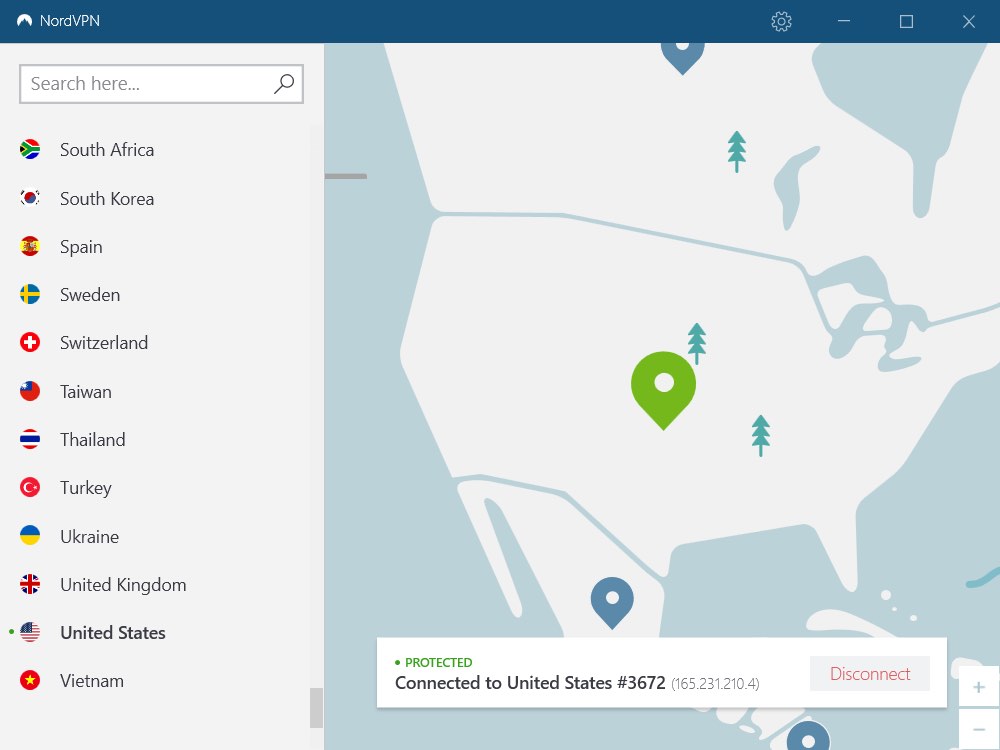
Task: Choose the Vietnam flag icon
Action: click(30, 680)
